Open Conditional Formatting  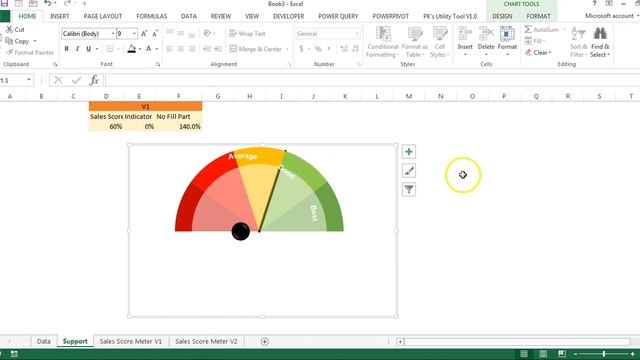[x=382, y=42]
